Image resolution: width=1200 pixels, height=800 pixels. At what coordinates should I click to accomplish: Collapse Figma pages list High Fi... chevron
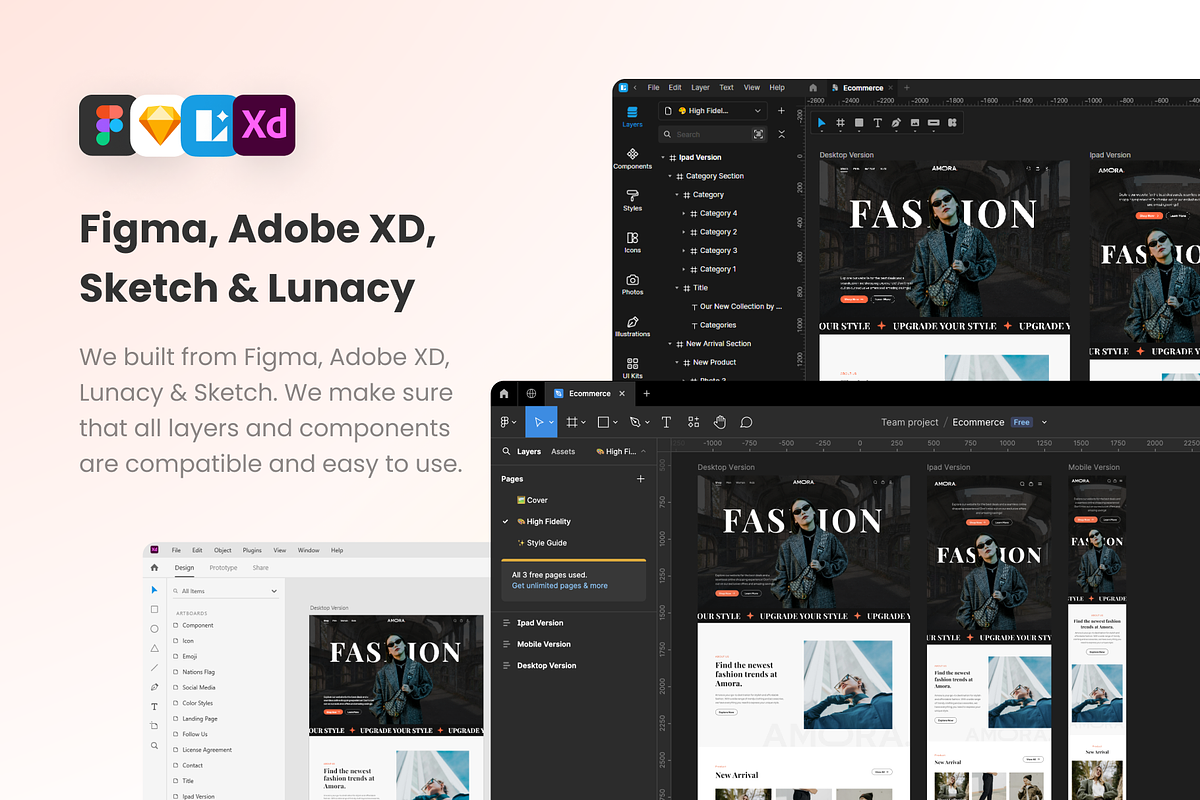tap(643, 451)
